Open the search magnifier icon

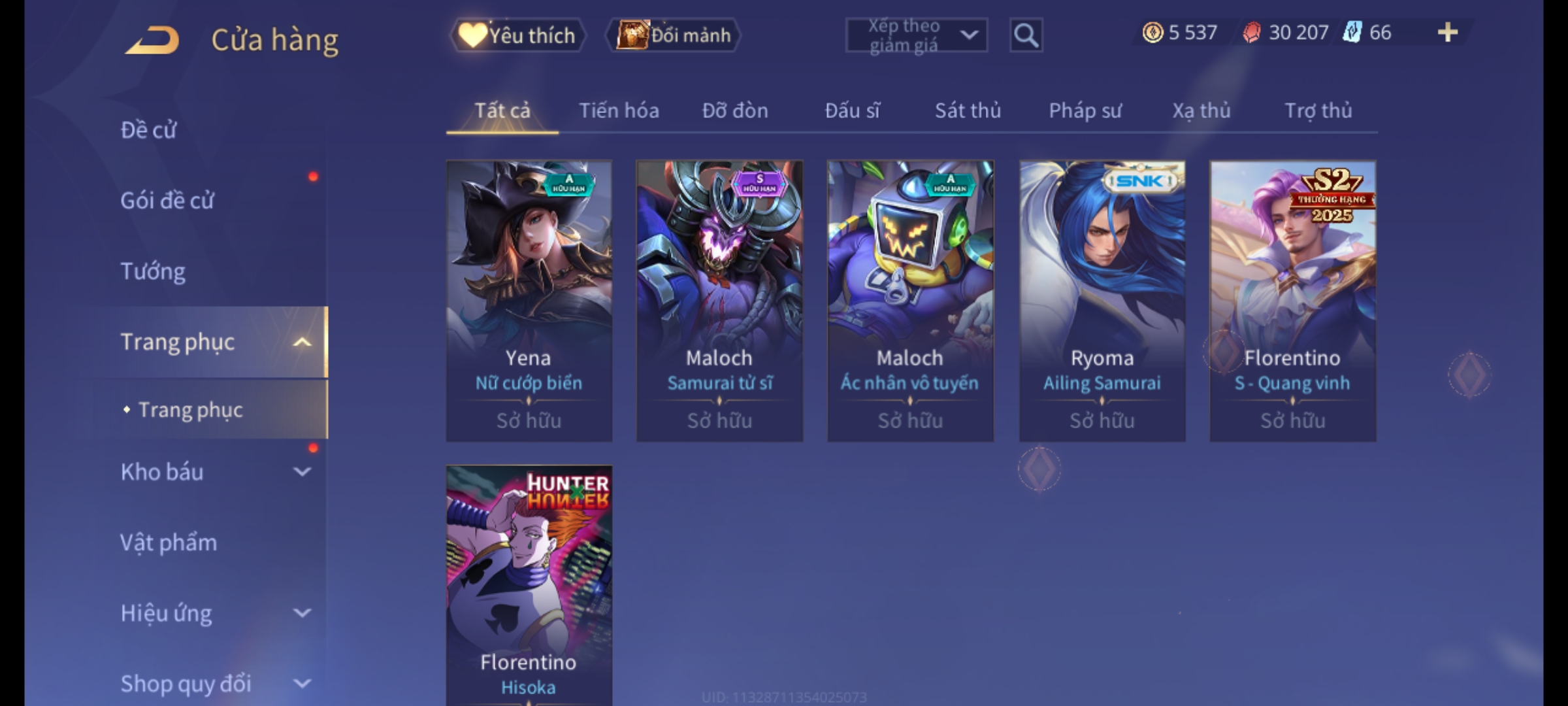[1026, 35]
